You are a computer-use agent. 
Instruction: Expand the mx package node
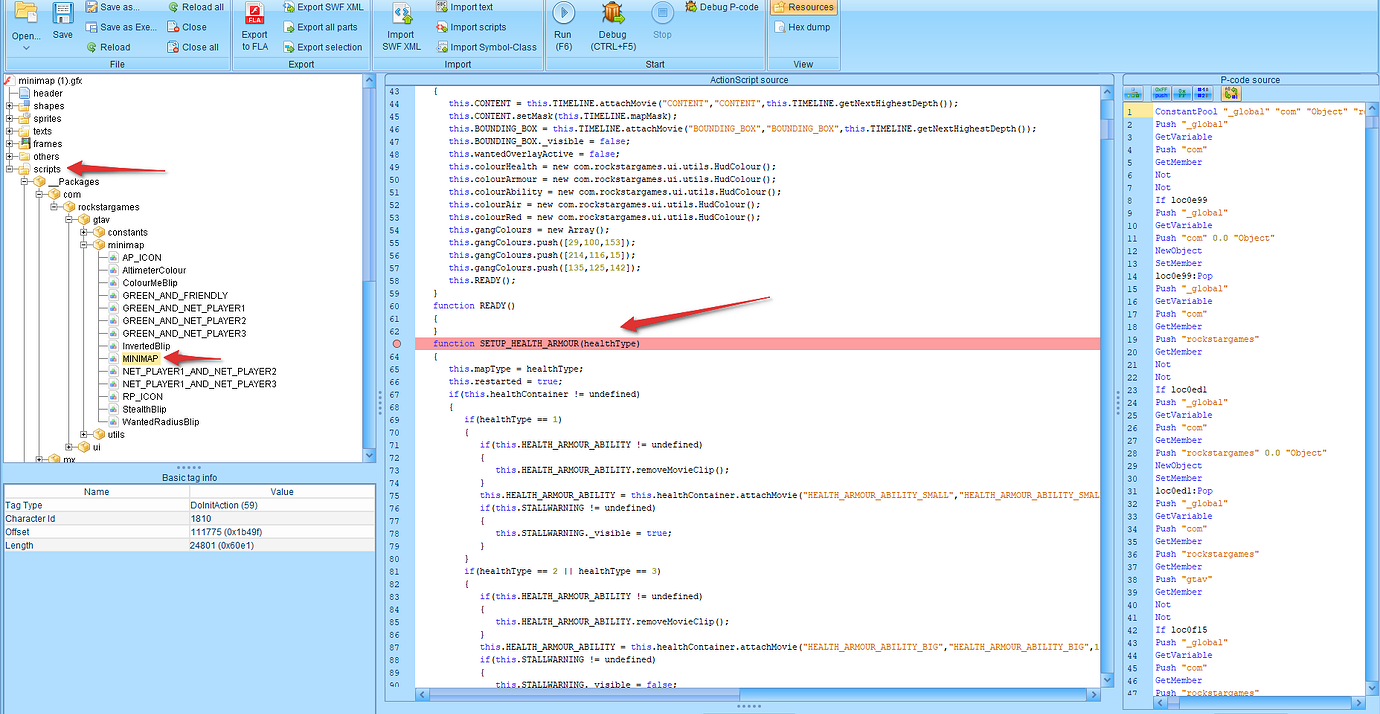40,458
